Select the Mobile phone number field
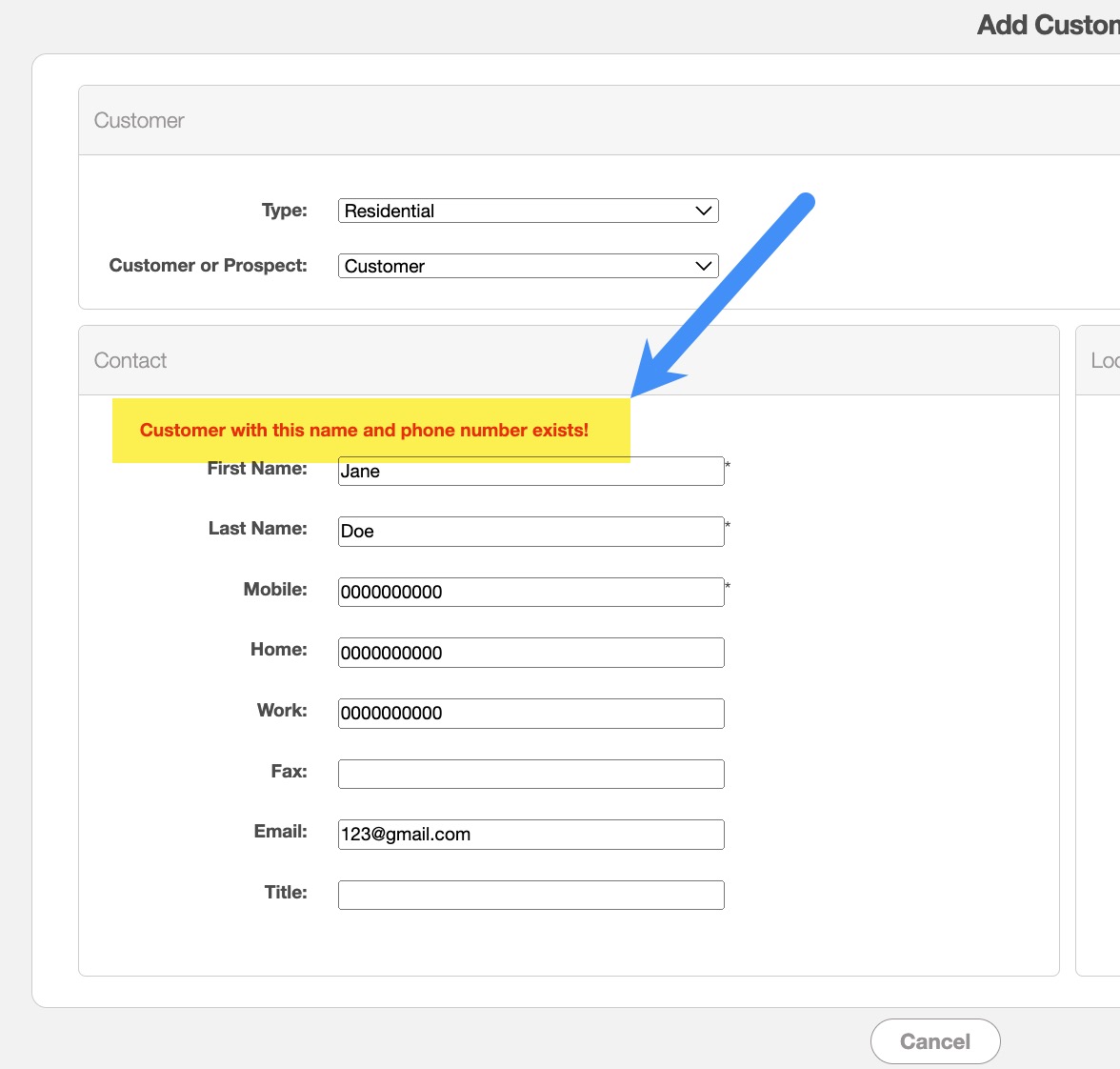The image size is (1120, 1069). [530, 592]
